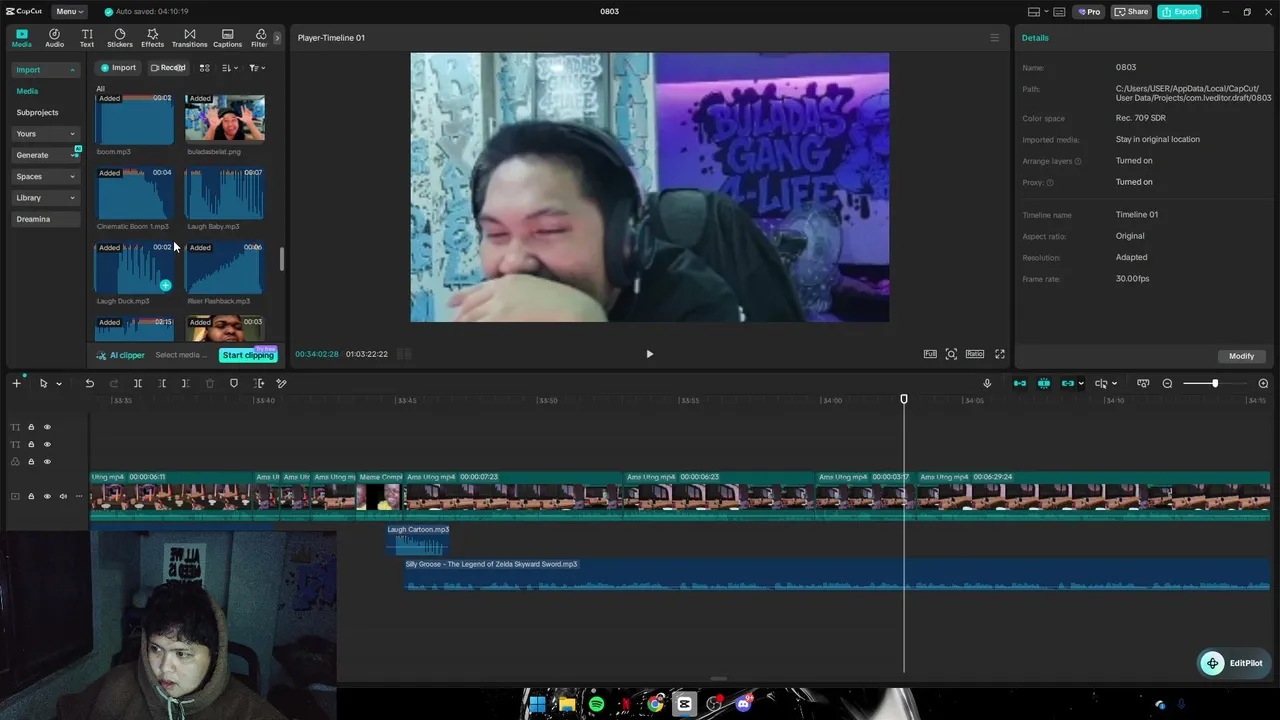Open the Stickers tab
Viewport: 1280px width, 720px height.
pyautogui.click(x=120, y=38)
